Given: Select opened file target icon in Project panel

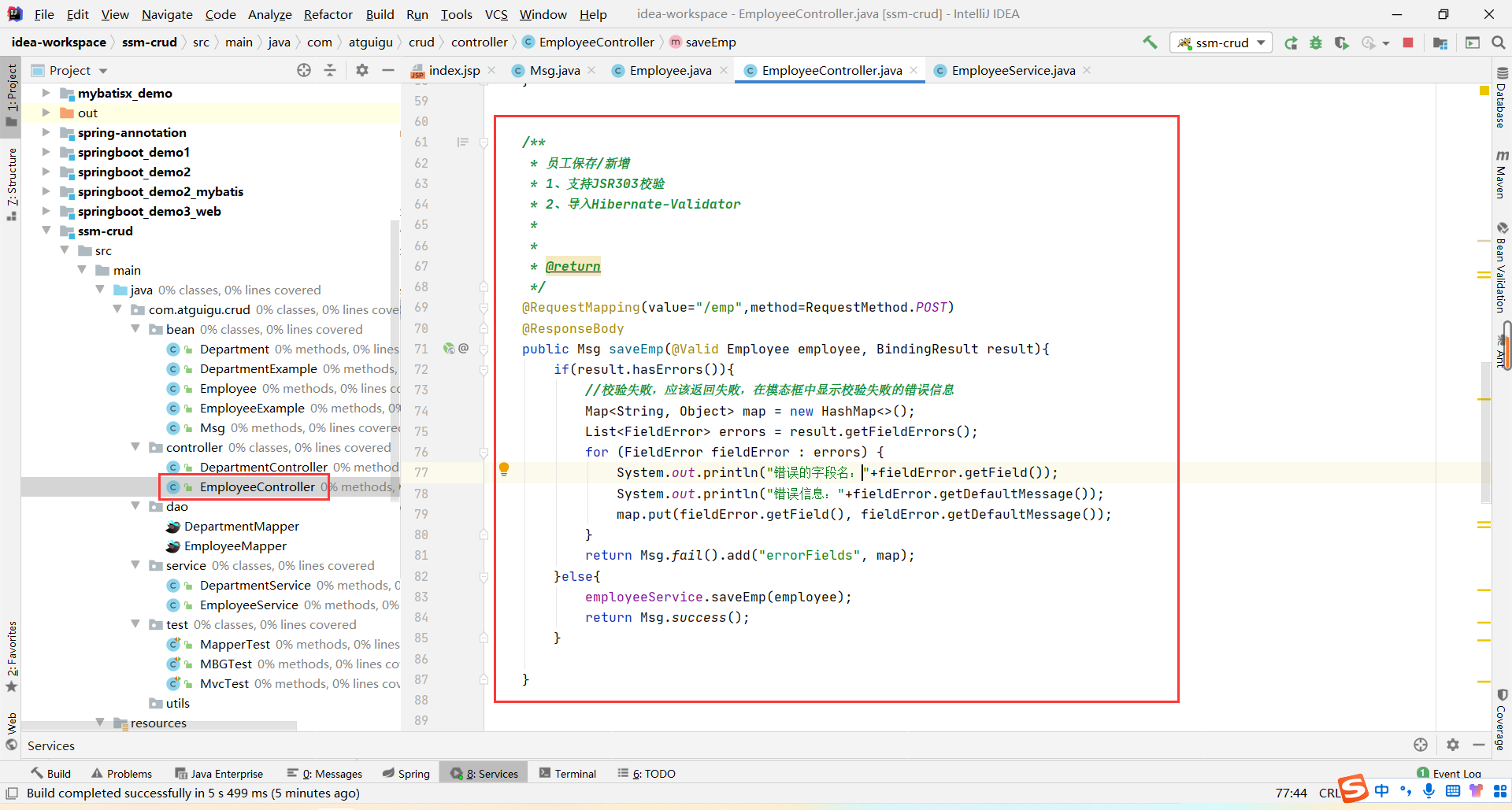Looking at the screenshot, I should click(x=304, y=70).
